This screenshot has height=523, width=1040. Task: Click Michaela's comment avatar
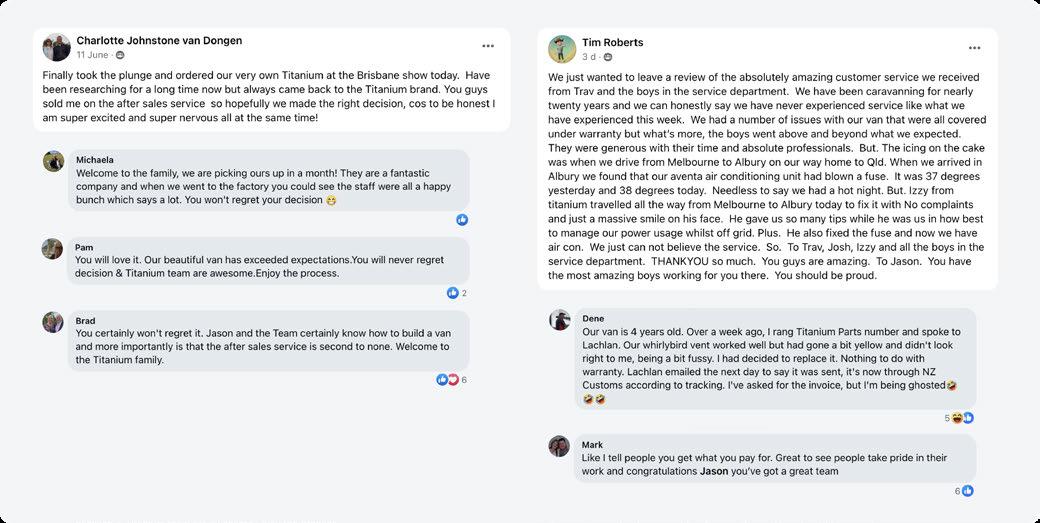(54, 161)
